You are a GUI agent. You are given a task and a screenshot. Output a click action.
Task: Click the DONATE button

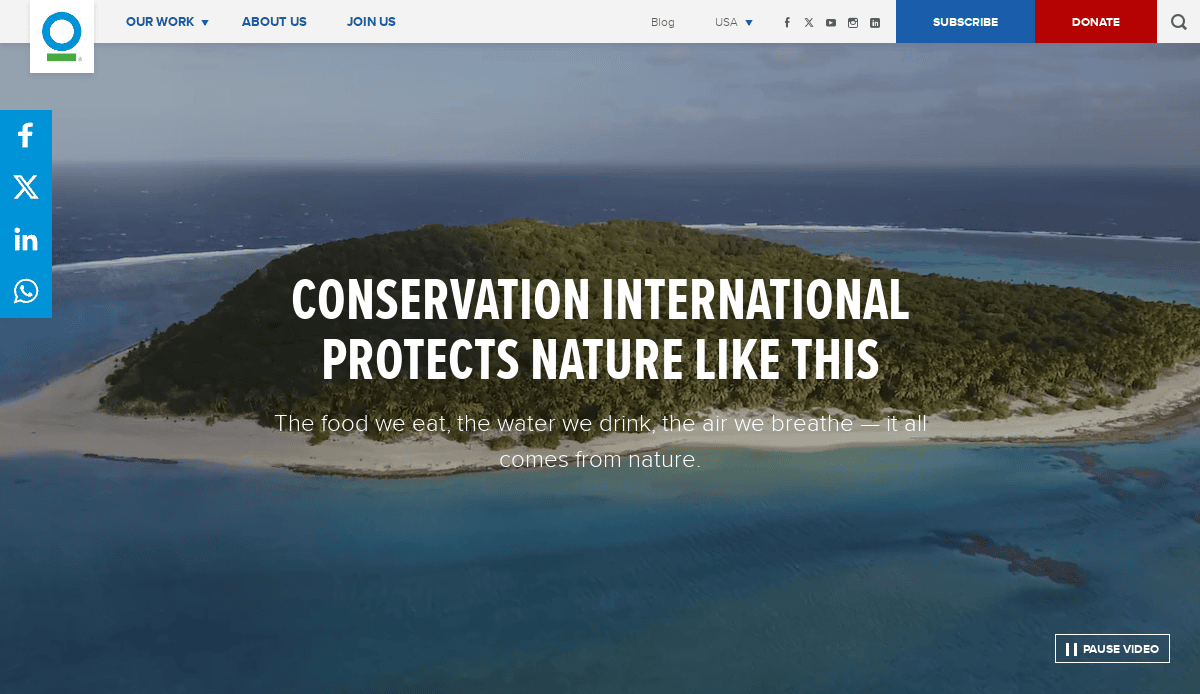1096,21
